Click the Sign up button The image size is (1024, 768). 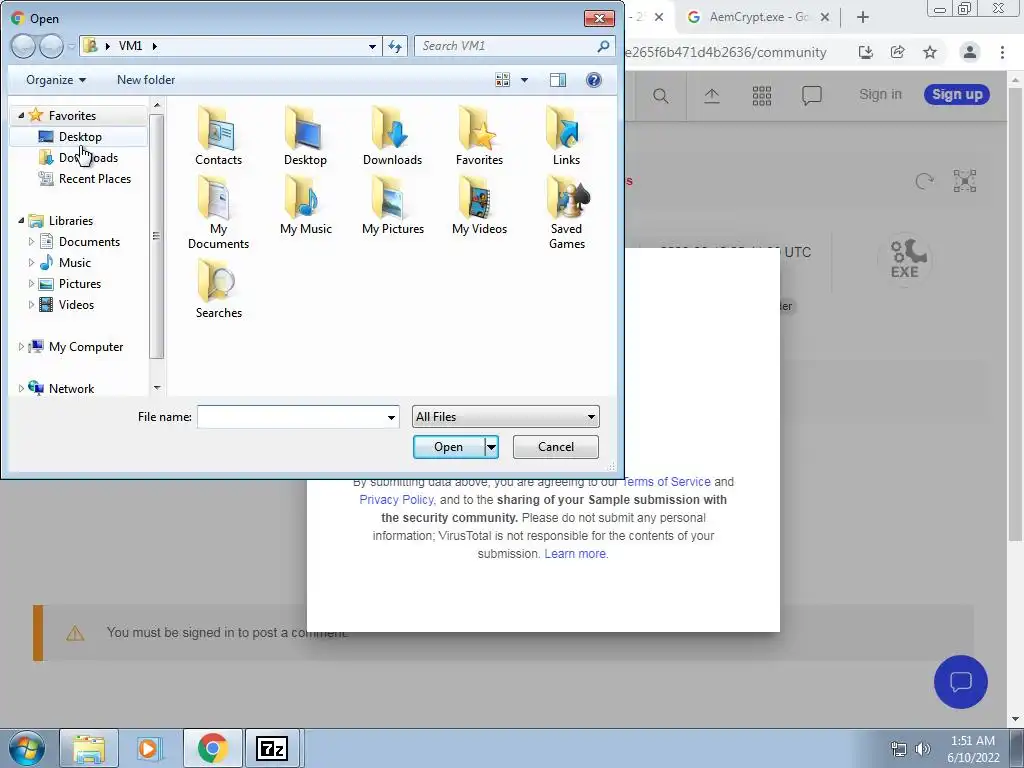coord(957,95)
